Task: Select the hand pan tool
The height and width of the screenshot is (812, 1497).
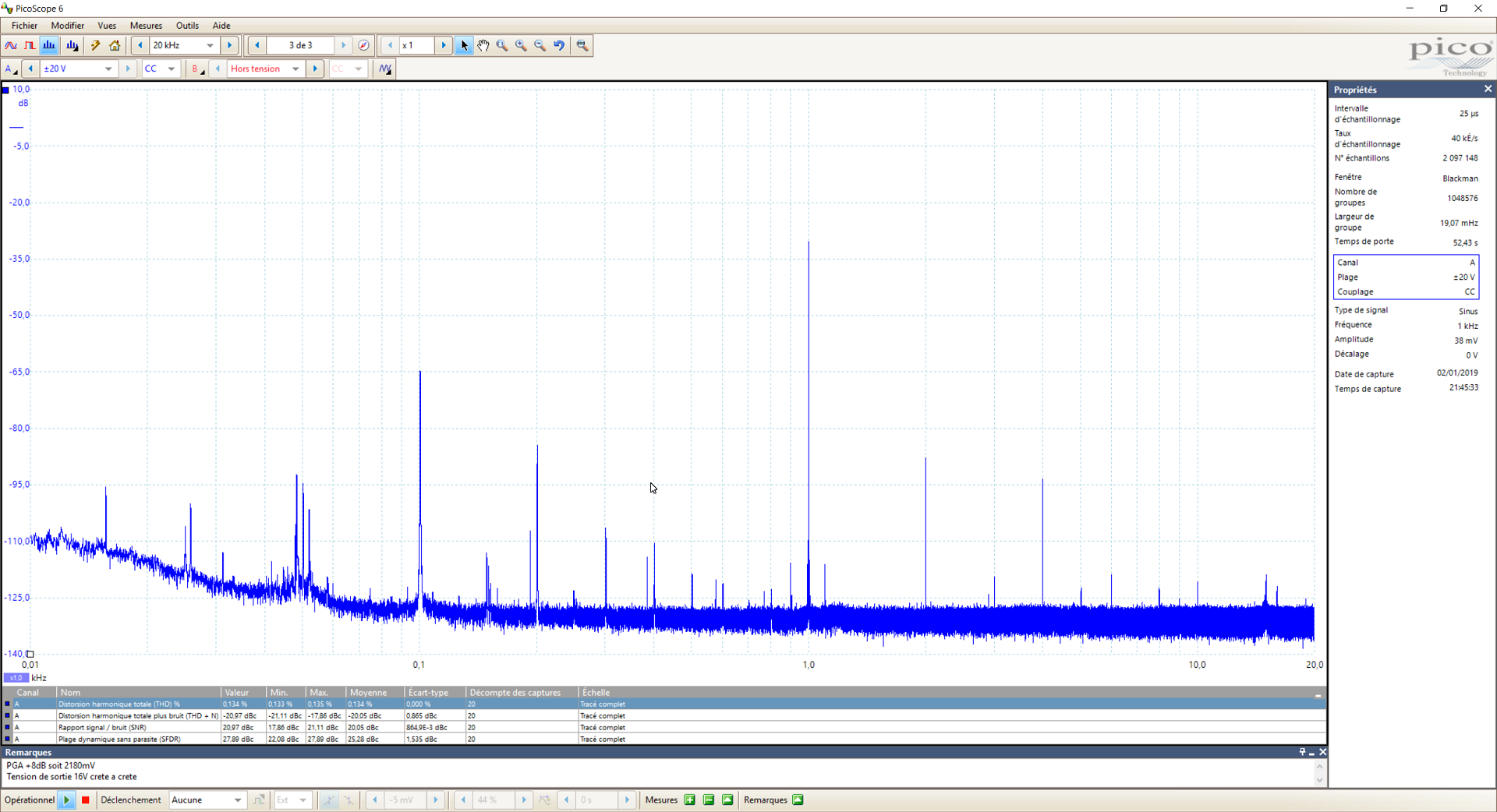Action: pyautogui.click(x=483, y=45)
